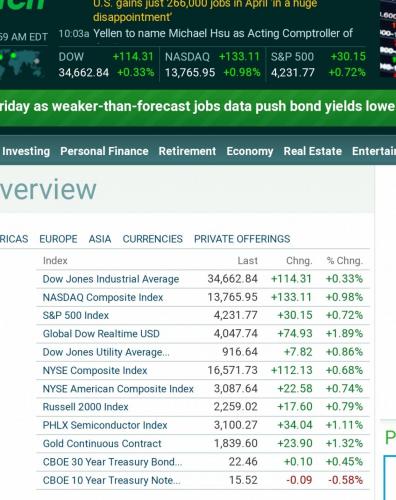Select value 22.46 for 30 Year Bond

[243, 461]
